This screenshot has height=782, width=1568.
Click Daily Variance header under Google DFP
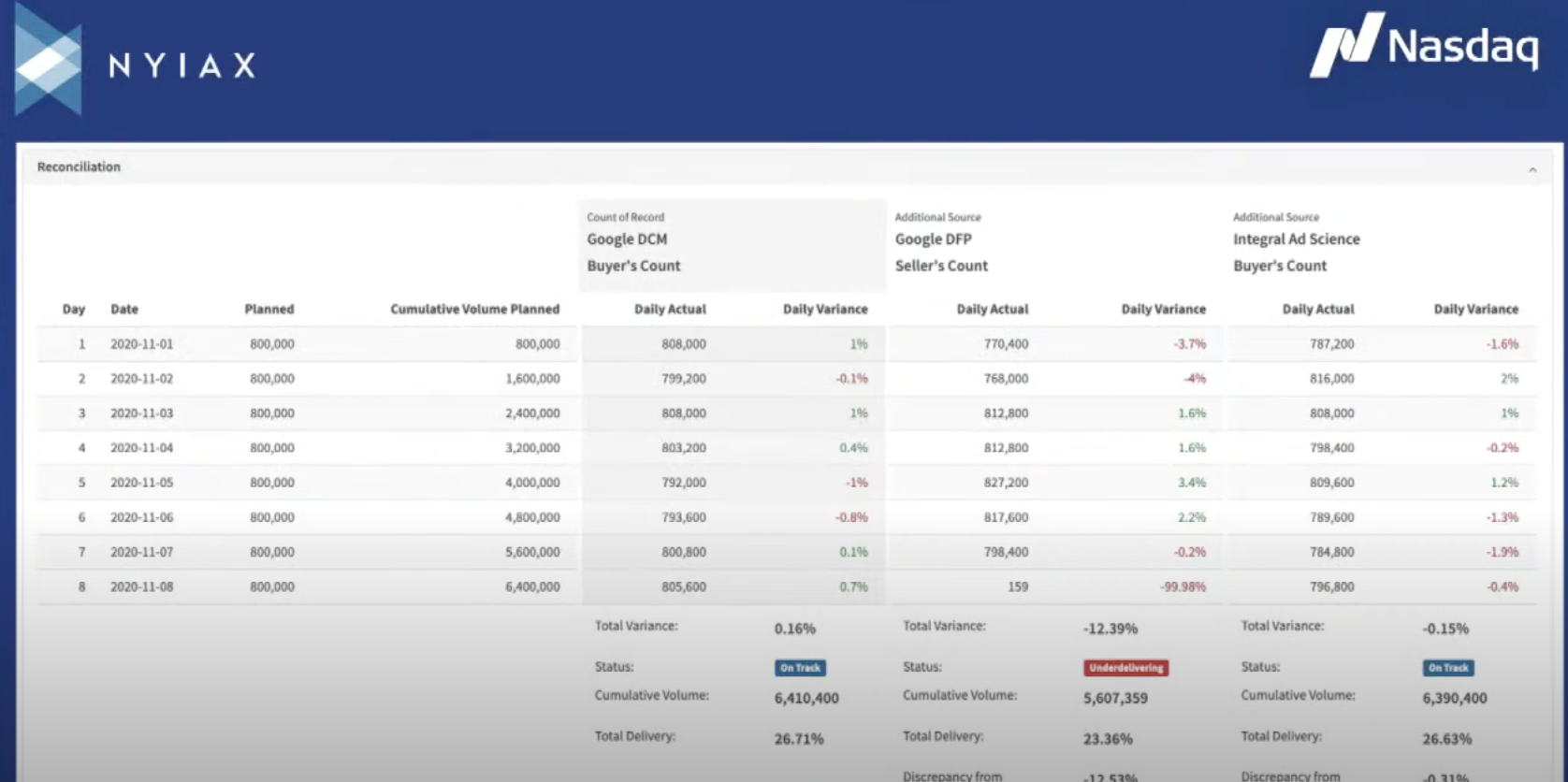(x=1164, y=309)
